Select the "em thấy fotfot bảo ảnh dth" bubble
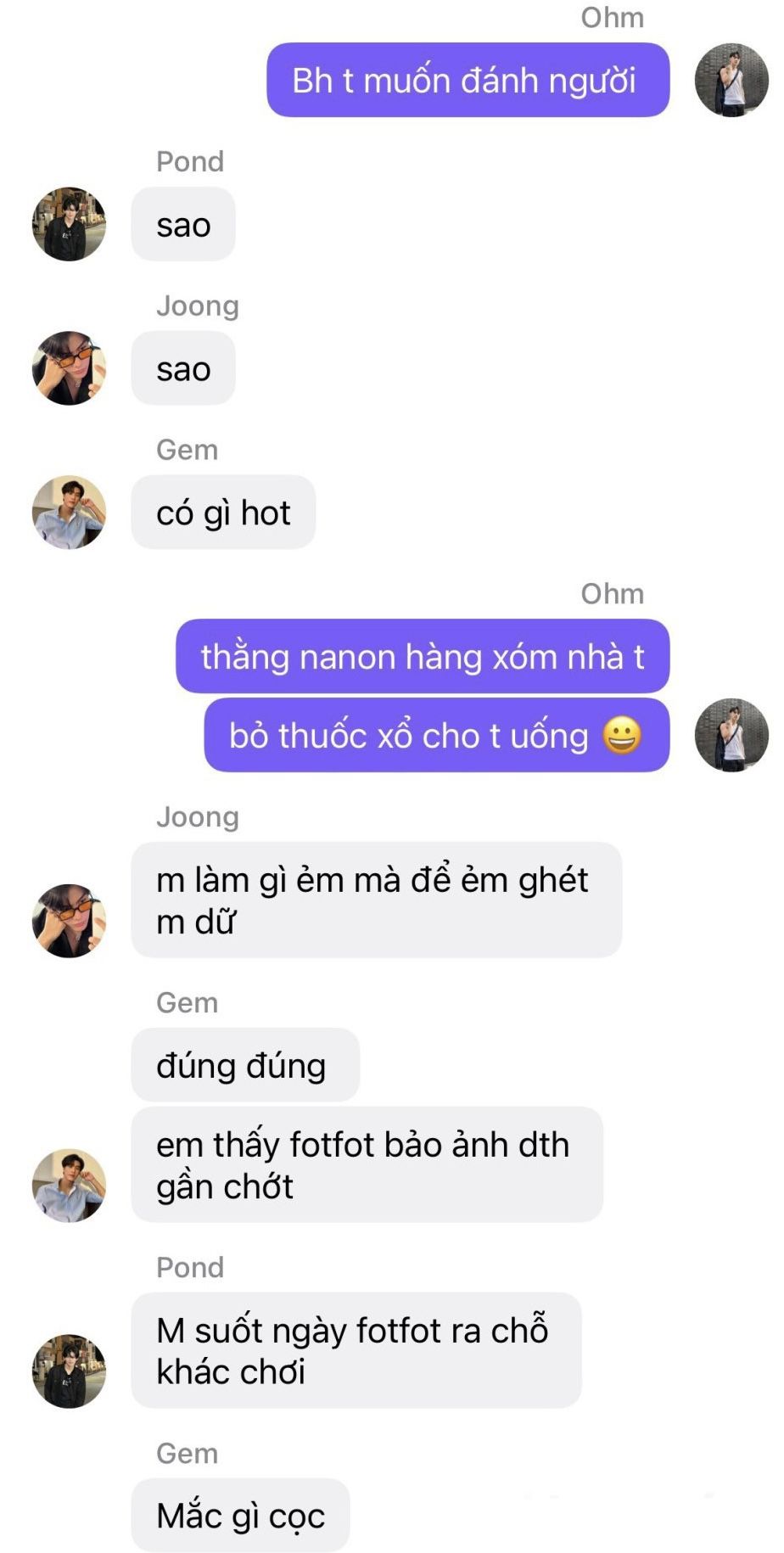This screenshot has height=1553, width=784. [x=367, y=1164]
